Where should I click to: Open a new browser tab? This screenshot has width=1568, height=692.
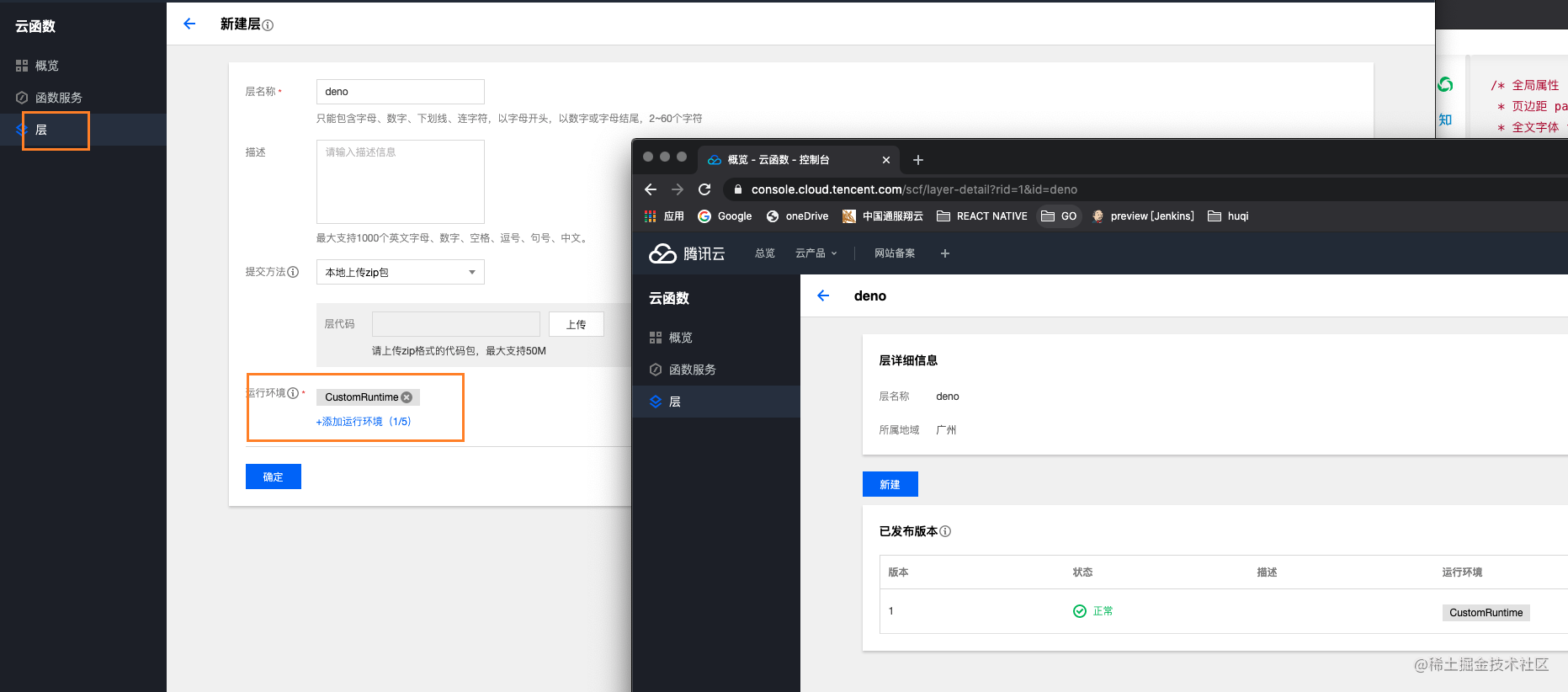tap(917, 160)
